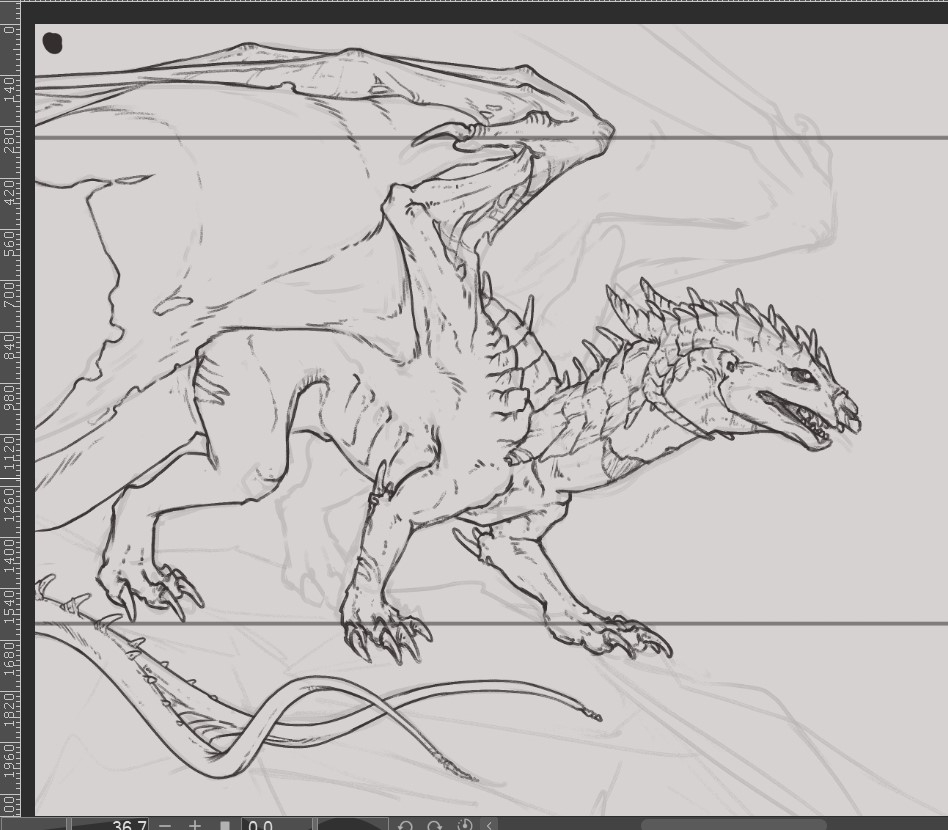
Task: Rotate the canvas clockwise
Action: click(435, 825)
